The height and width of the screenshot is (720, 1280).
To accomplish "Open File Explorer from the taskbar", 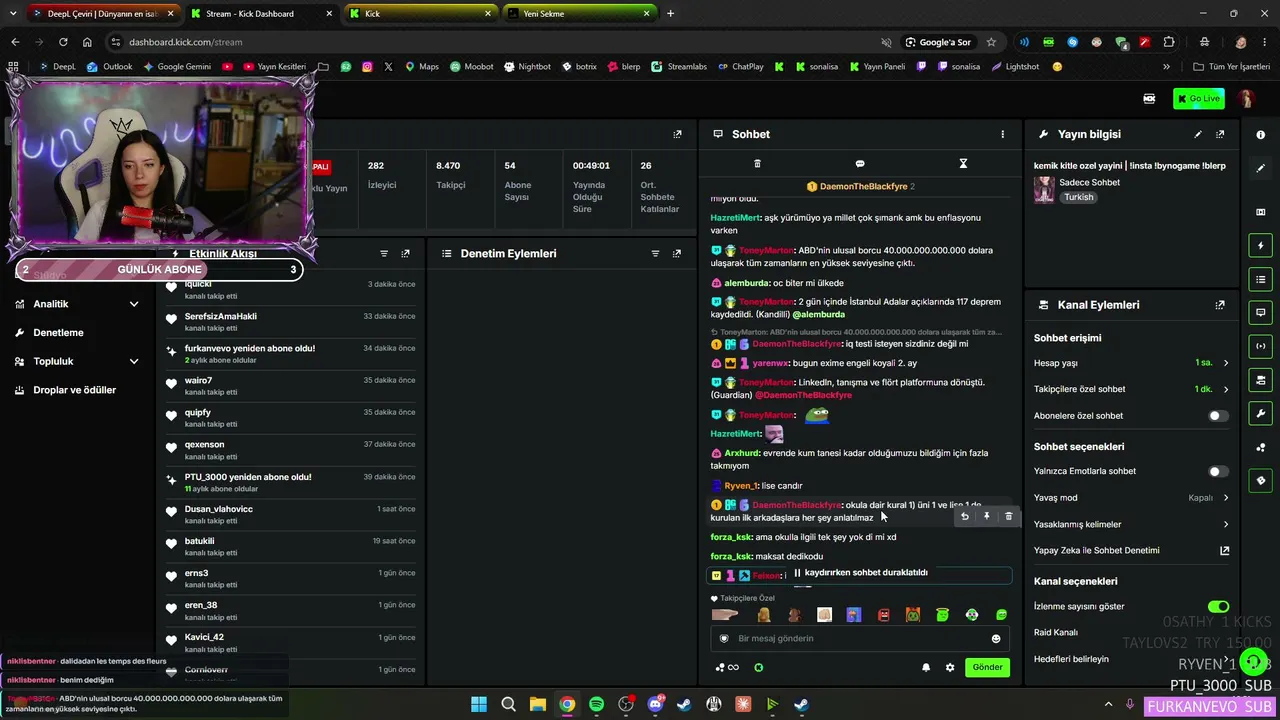I will [x=538, y=704].
